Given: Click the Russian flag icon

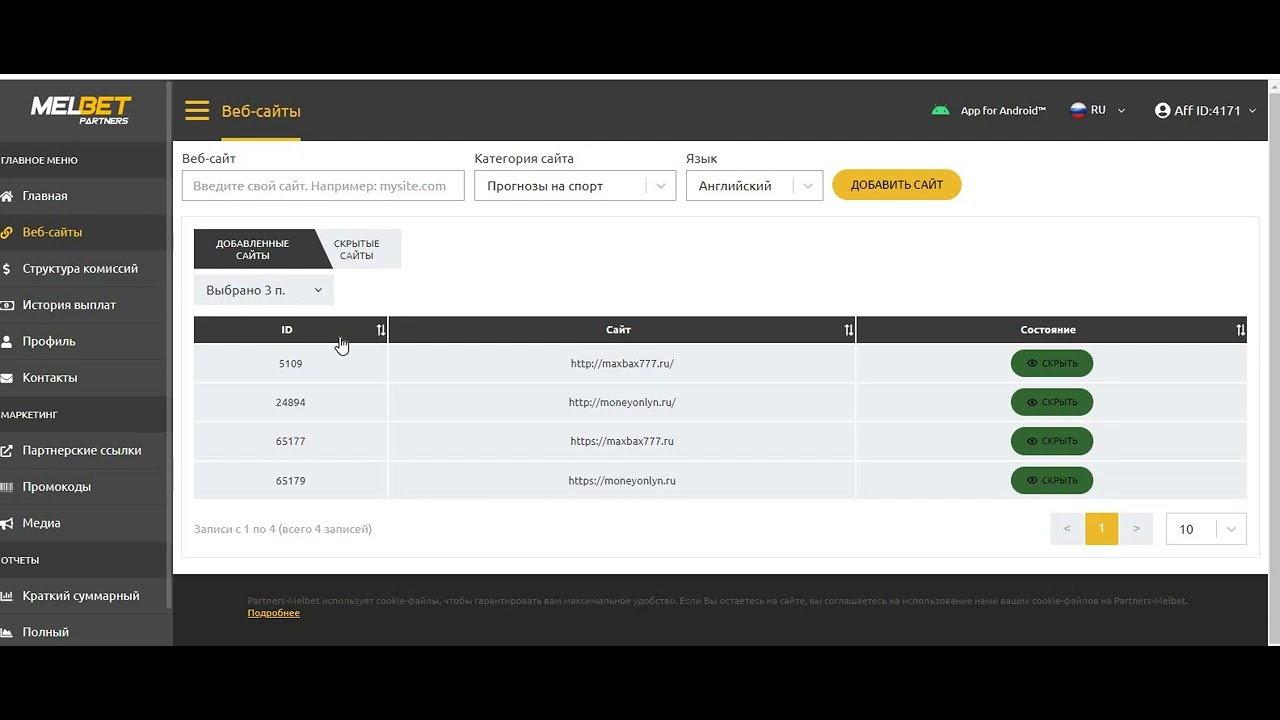Looking at the screenshot, I should point(1078,110).
